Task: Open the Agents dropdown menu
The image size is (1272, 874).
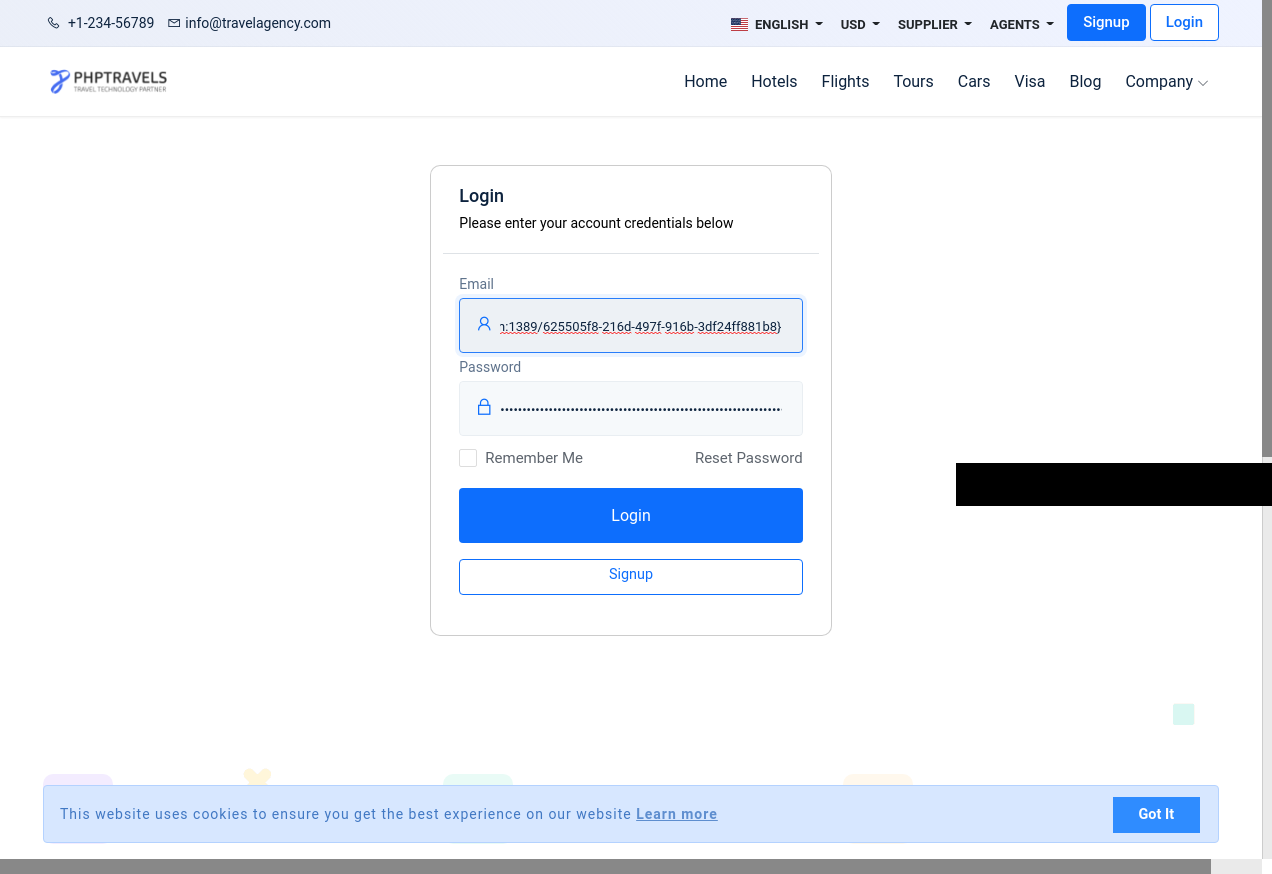Action: pos(1021,25)
